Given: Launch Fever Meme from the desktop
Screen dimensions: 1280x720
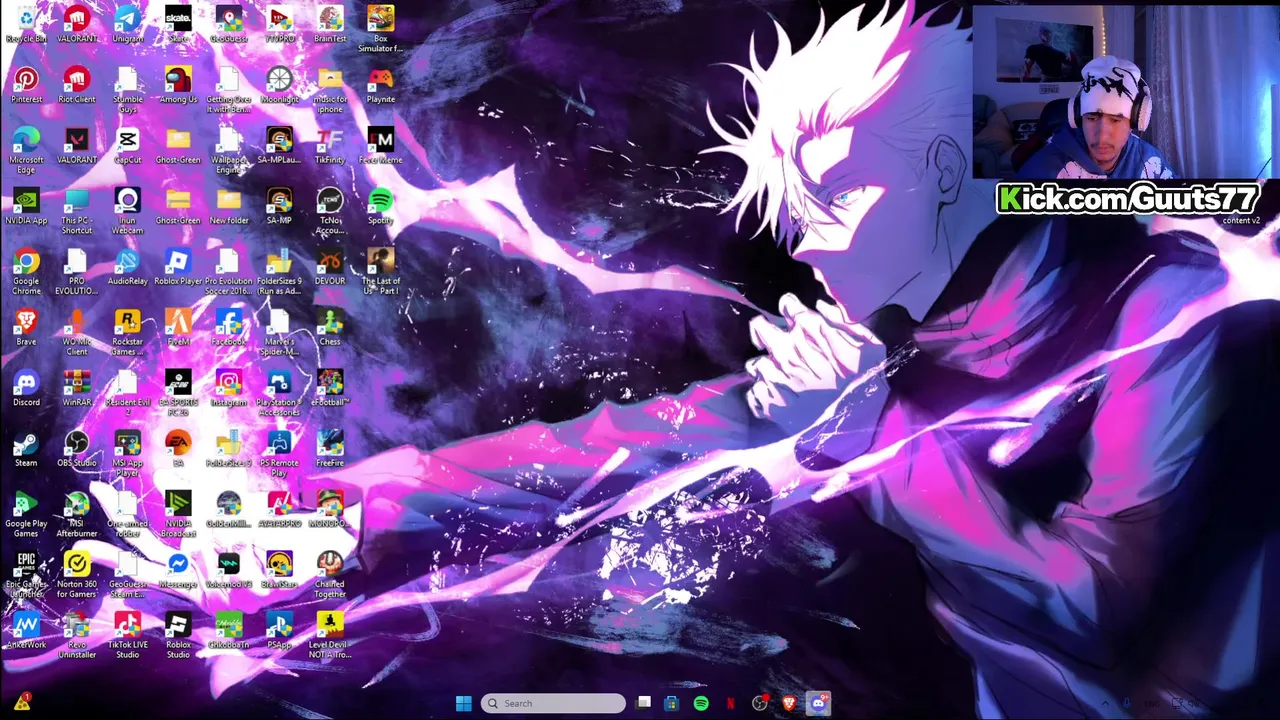Looking at the screenshot, I should pyautogui.click(x=380, y=146).
